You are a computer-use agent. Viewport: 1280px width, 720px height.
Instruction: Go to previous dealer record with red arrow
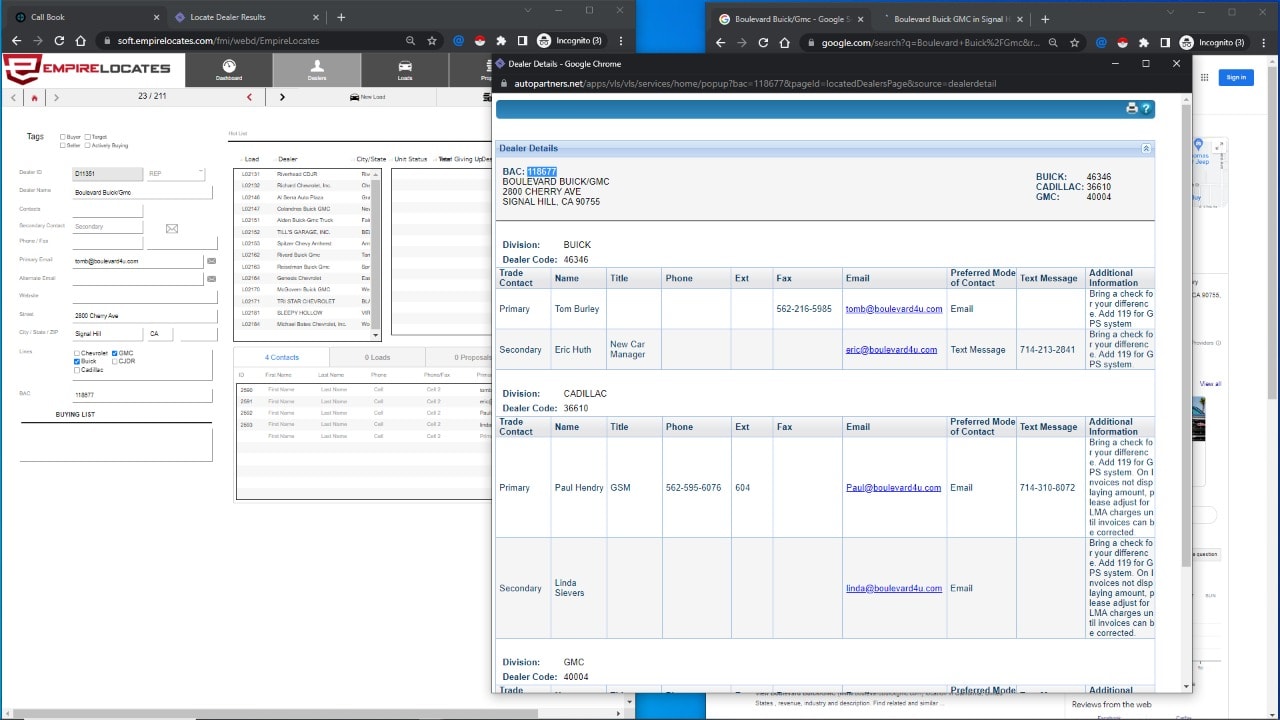[249, 97]
